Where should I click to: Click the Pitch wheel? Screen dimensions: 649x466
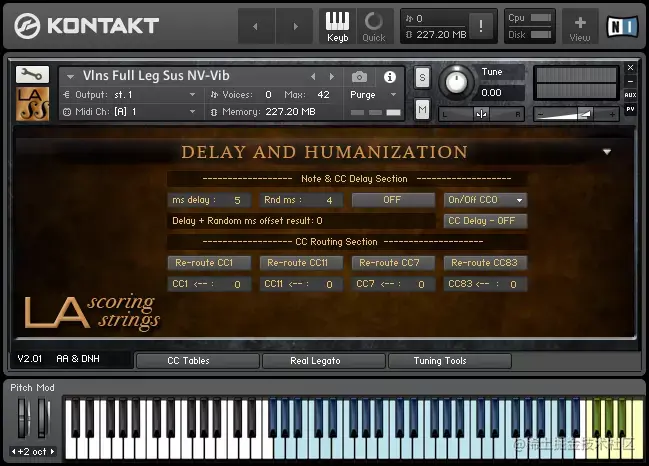tap(23, 418)
